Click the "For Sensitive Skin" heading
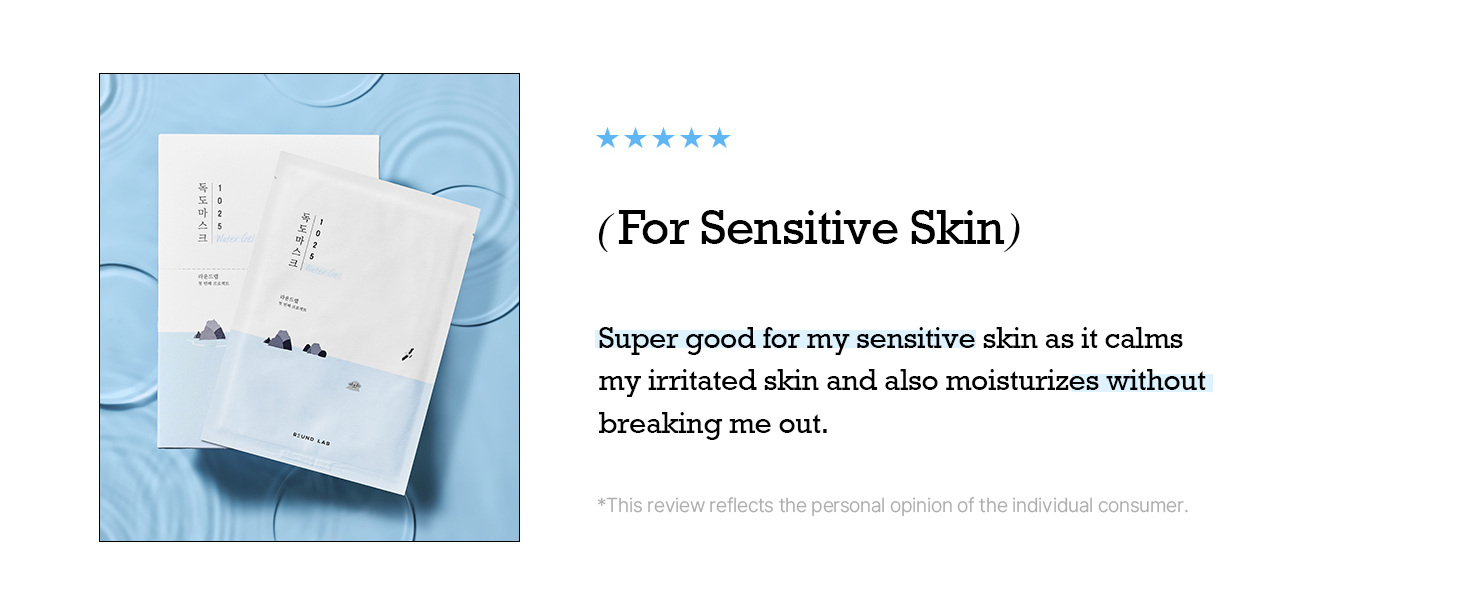The image size is (1464, 600). [x=809, y=229]
